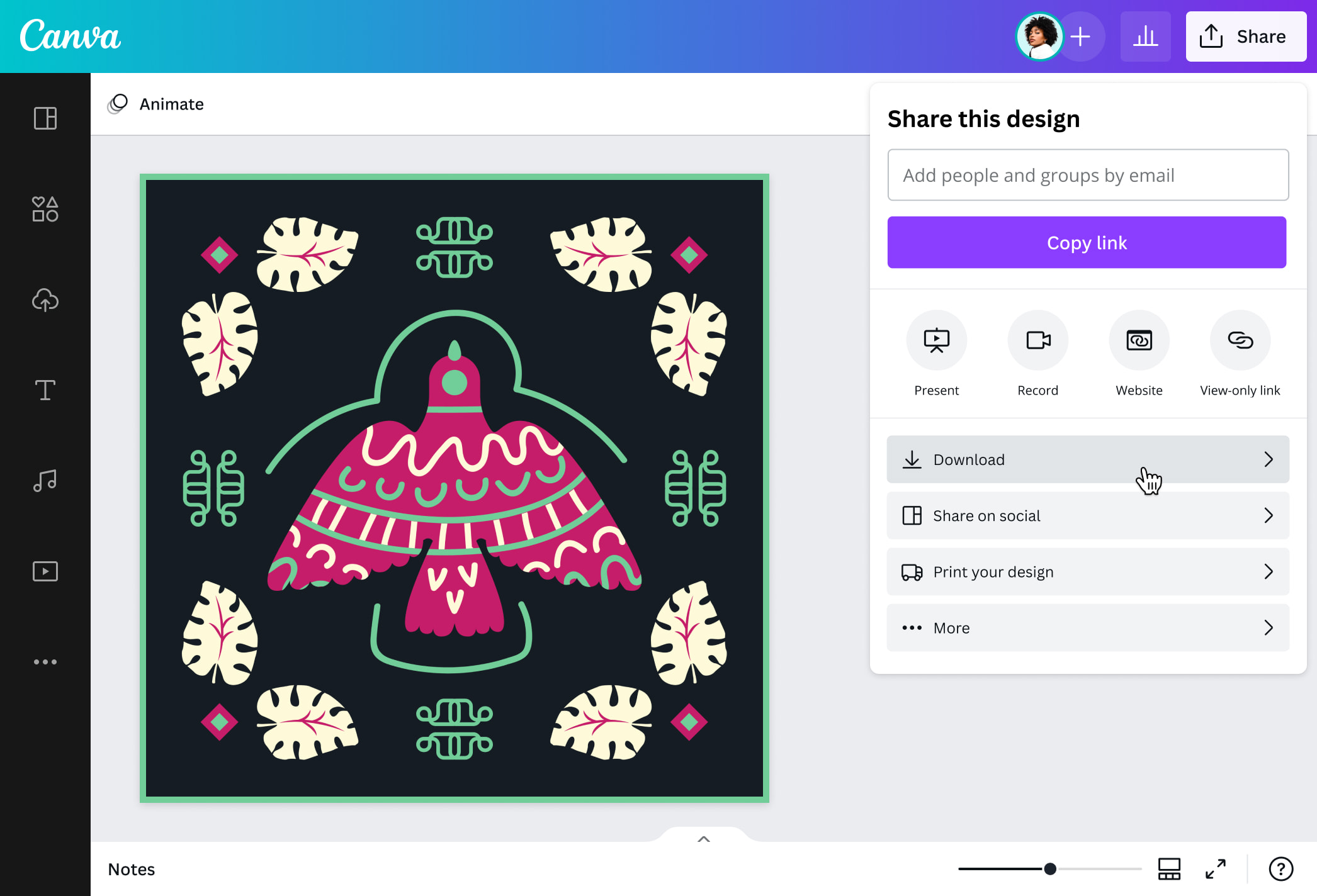
Task: Select the Present sharing option
Action: pyautogui.click(x=936, y=340)
